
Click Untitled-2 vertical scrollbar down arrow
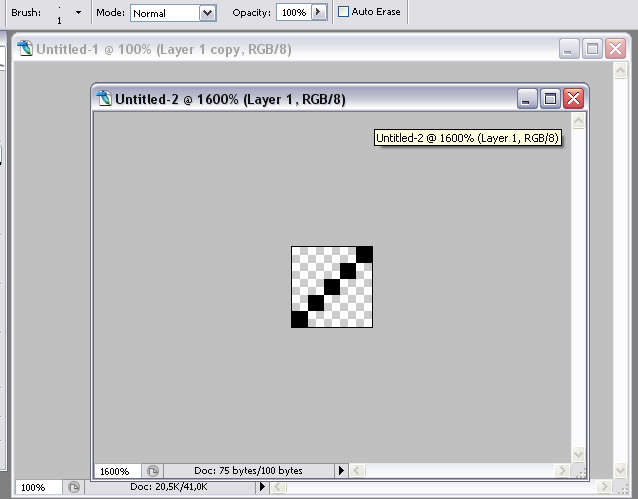pos(578,454)
